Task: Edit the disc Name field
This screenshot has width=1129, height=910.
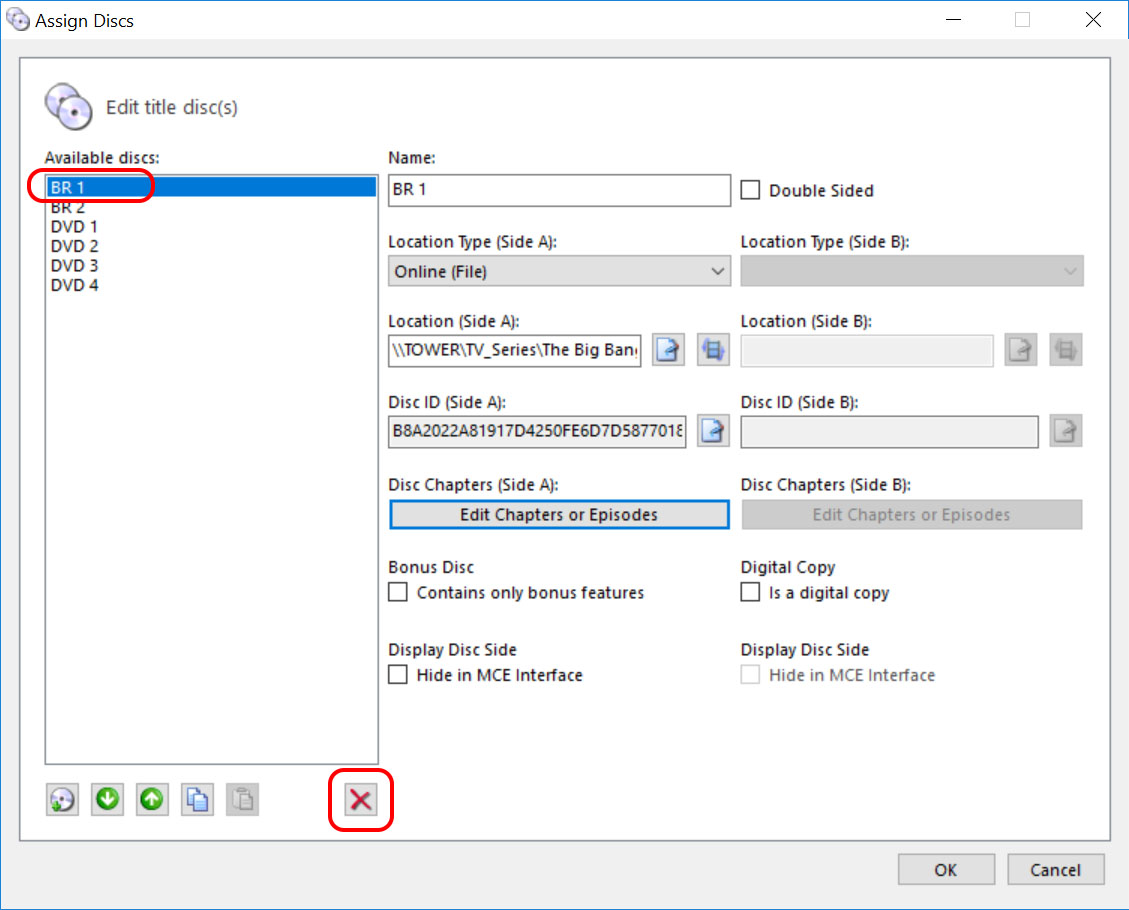Action: click(559, 190)
